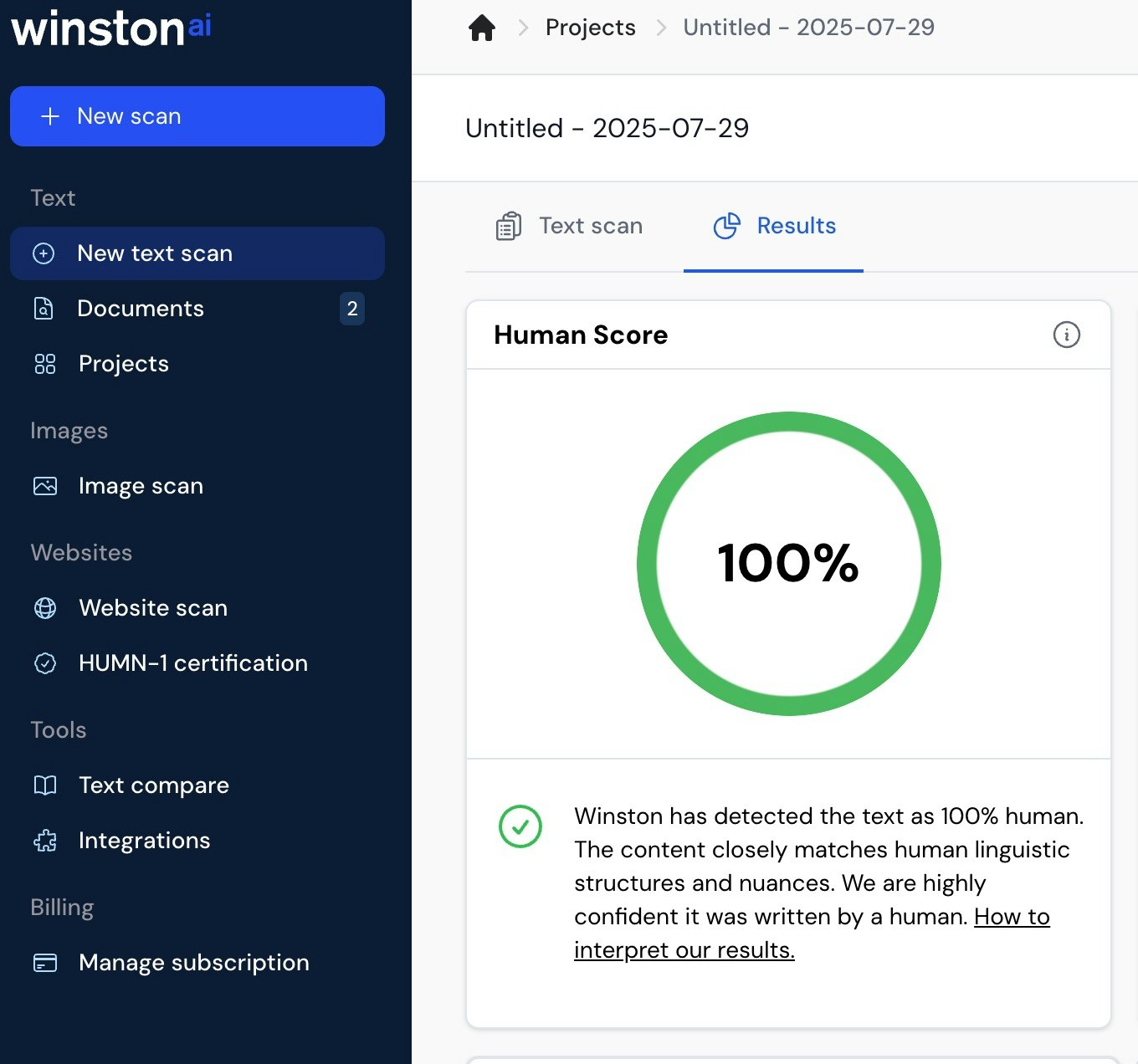The image size is (1138, 1064).
Task: Open New text scan in sidebar
Action: click(197, 253)
